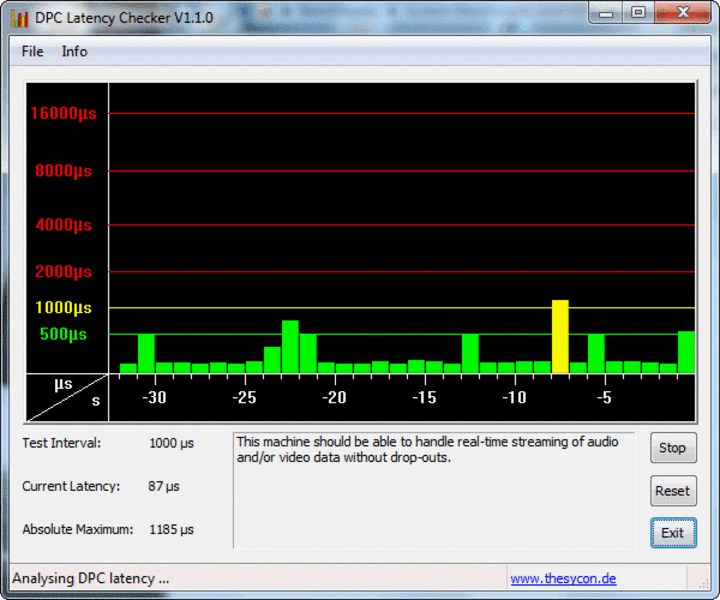Click the Current Latency label
The image size is (720, 600).
(x=71, y=486)
